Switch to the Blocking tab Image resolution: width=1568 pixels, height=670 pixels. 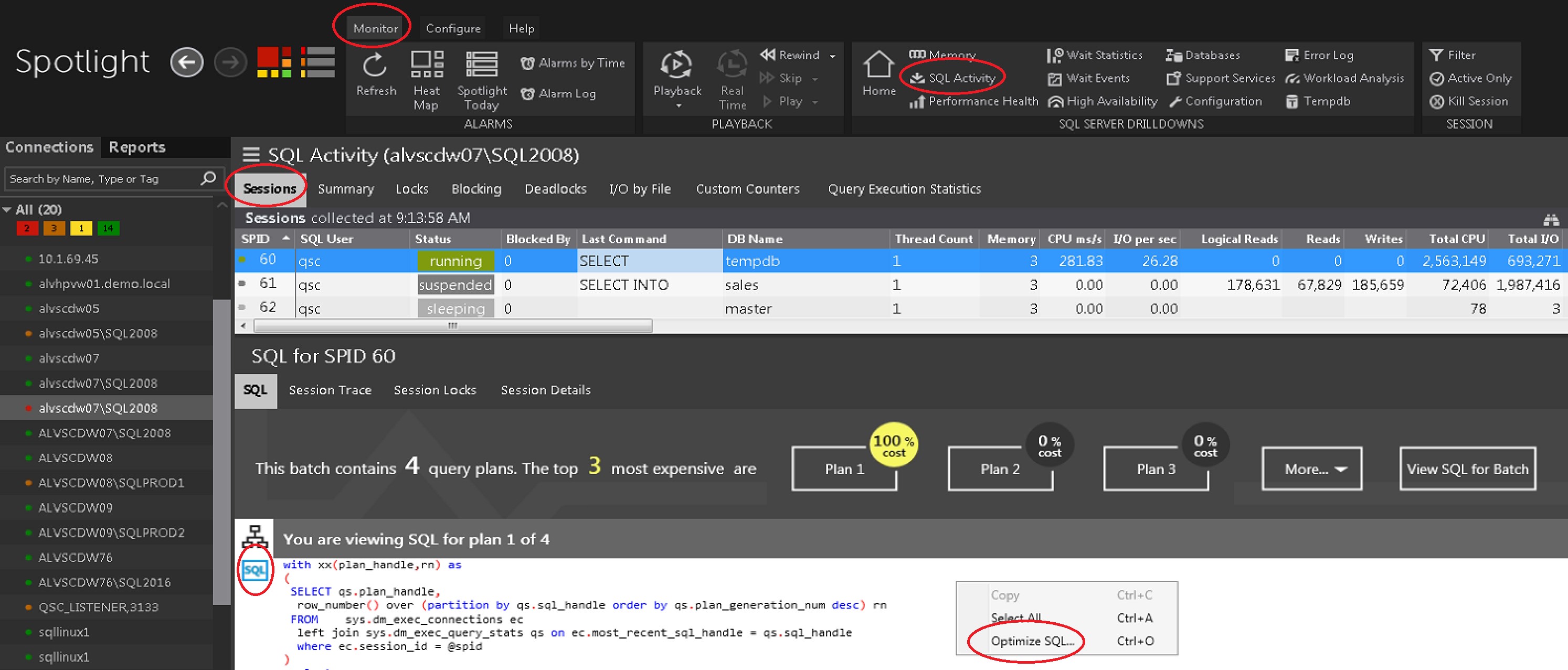pos(476,189)
